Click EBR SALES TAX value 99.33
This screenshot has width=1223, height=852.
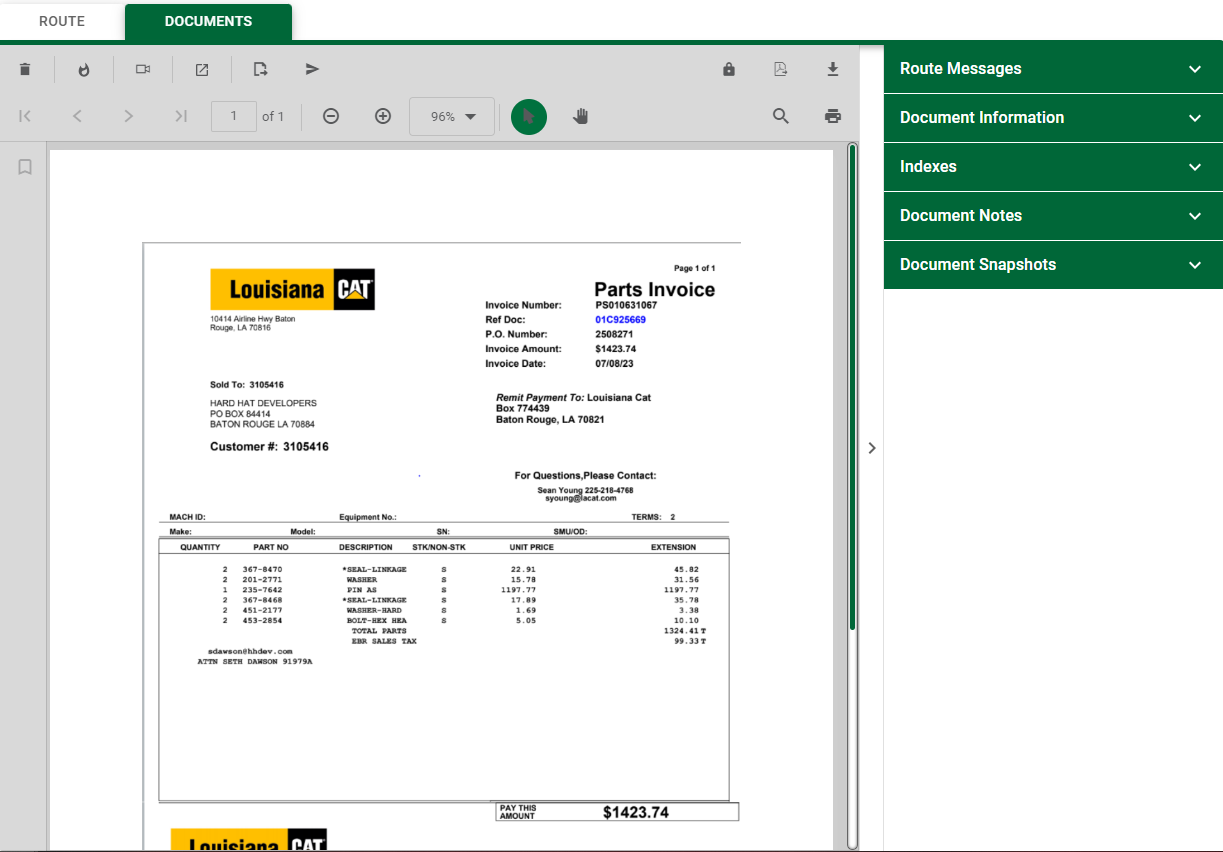(x=690, y=641)
